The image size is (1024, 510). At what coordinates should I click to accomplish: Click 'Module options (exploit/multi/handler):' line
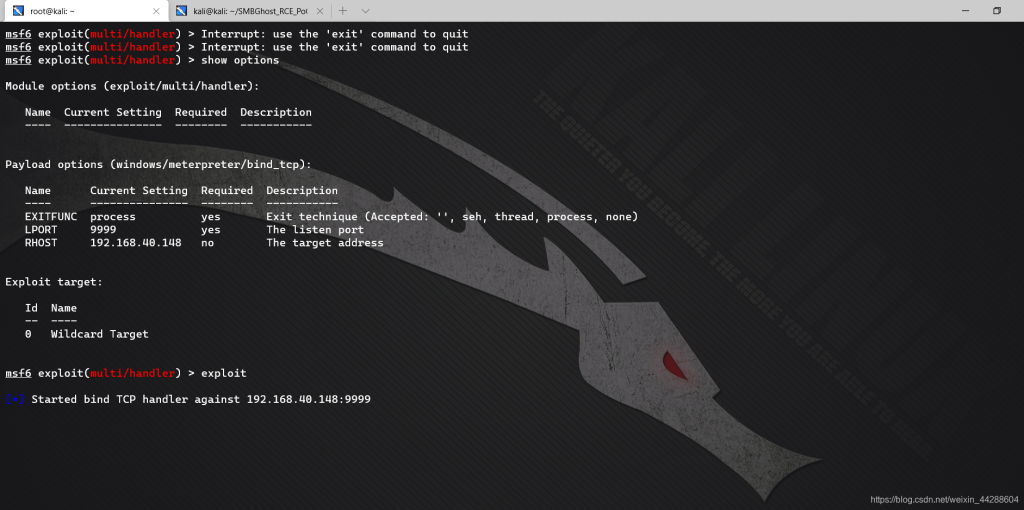point(133,86)
